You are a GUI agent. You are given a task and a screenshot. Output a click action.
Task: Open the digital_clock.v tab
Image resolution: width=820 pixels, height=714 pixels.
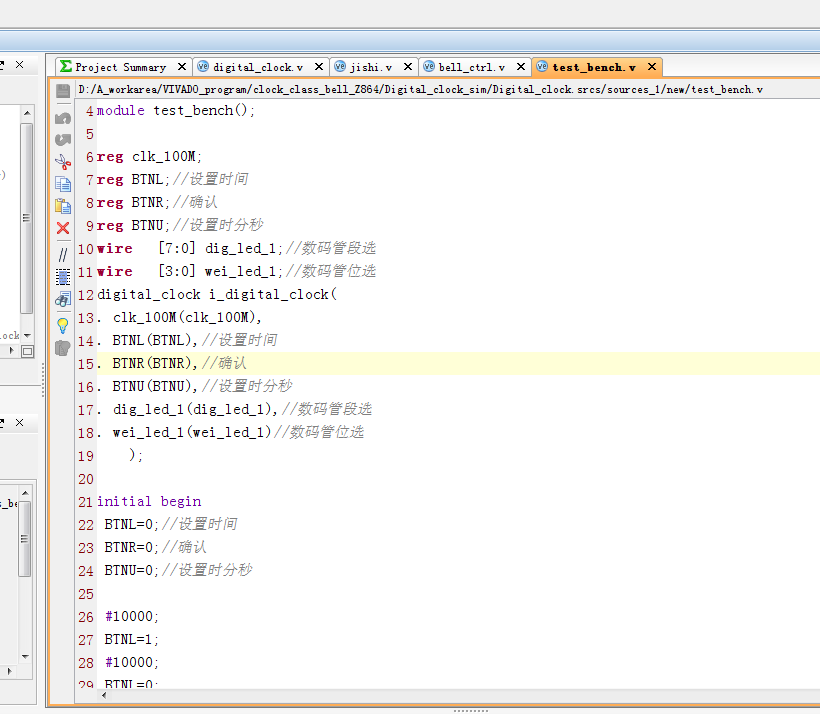tap(252, 67)
